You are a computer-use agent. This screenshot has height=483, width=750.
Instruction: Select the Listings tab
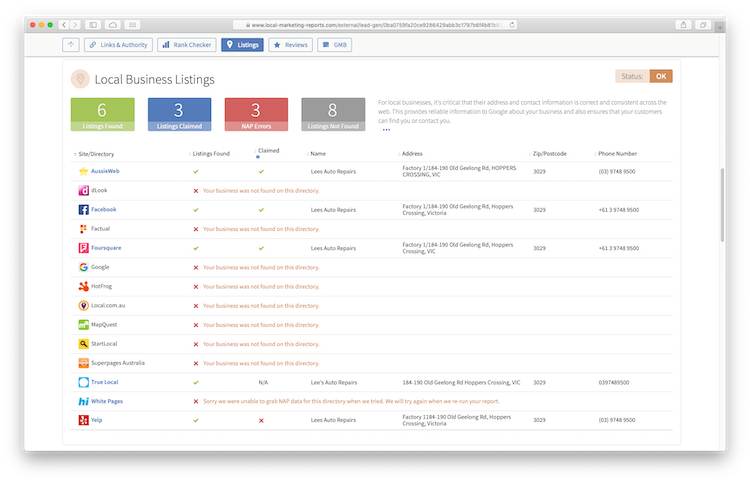[x=242, y=44]
